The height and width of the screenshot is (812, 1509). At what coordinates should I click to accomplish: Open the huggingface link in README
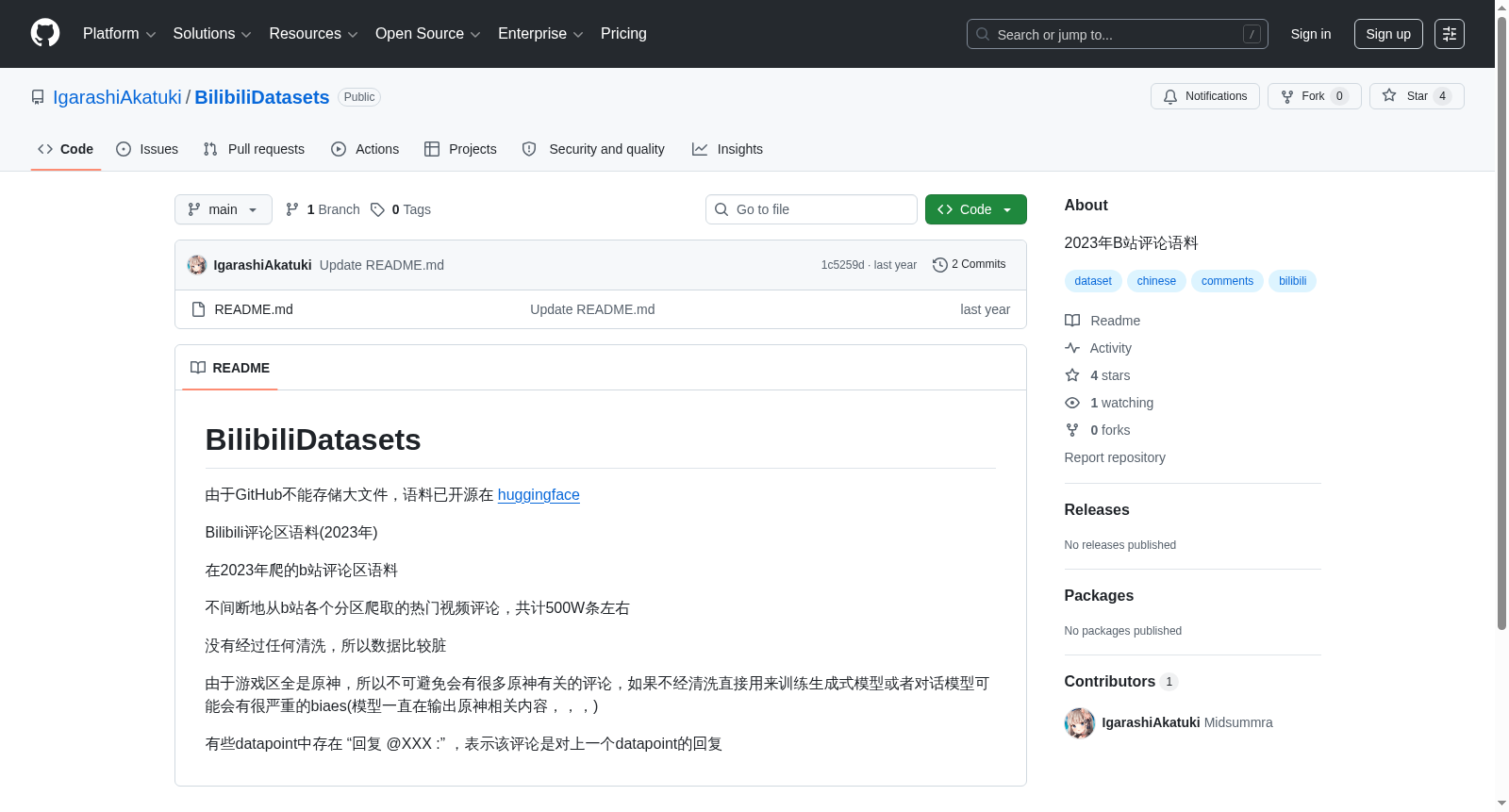click(x=539, y=495)
